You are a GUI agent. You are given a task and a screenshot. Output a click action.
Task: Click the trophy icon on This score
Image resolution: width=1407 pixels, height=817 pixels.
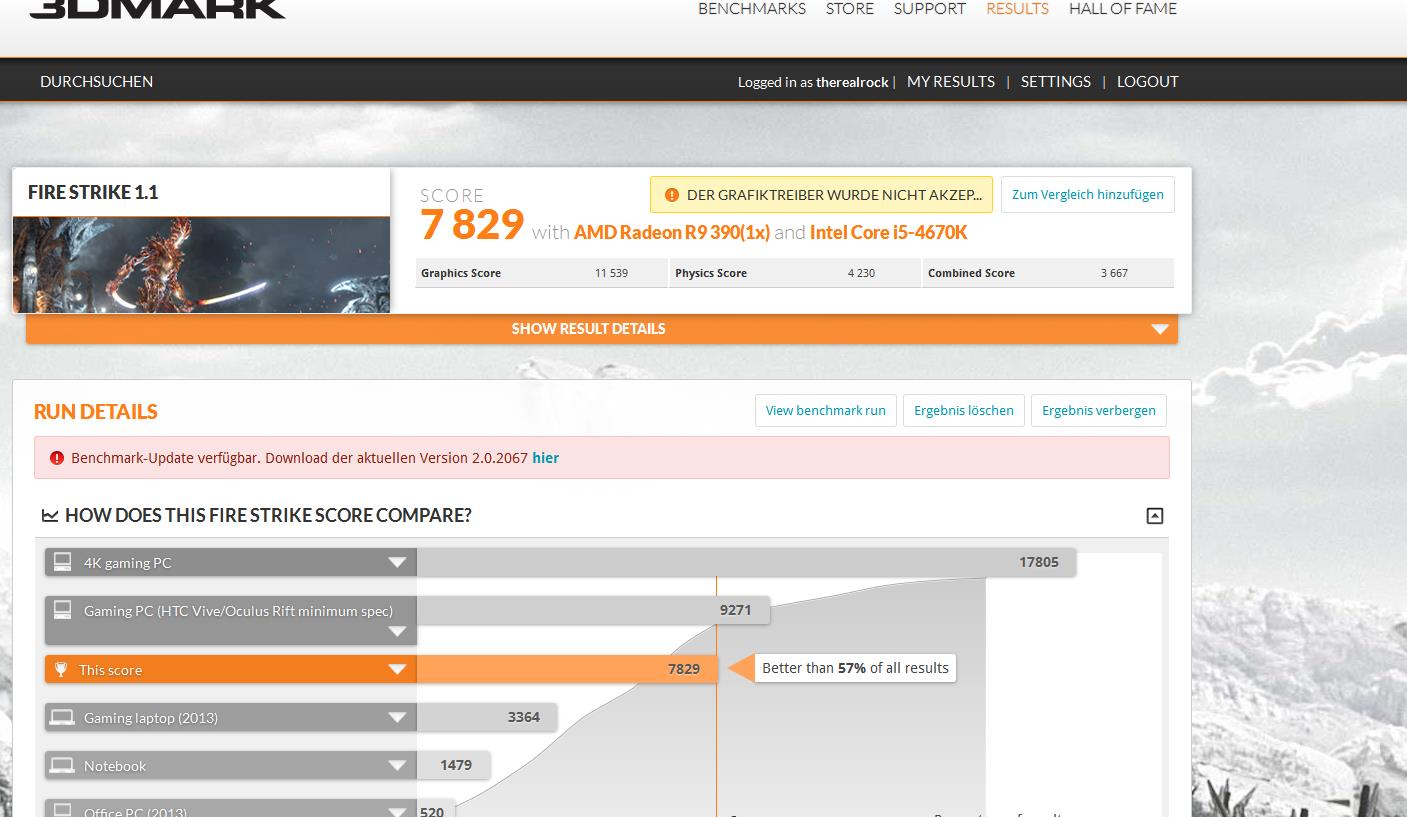pyautogui.click(x=61, y=669)
